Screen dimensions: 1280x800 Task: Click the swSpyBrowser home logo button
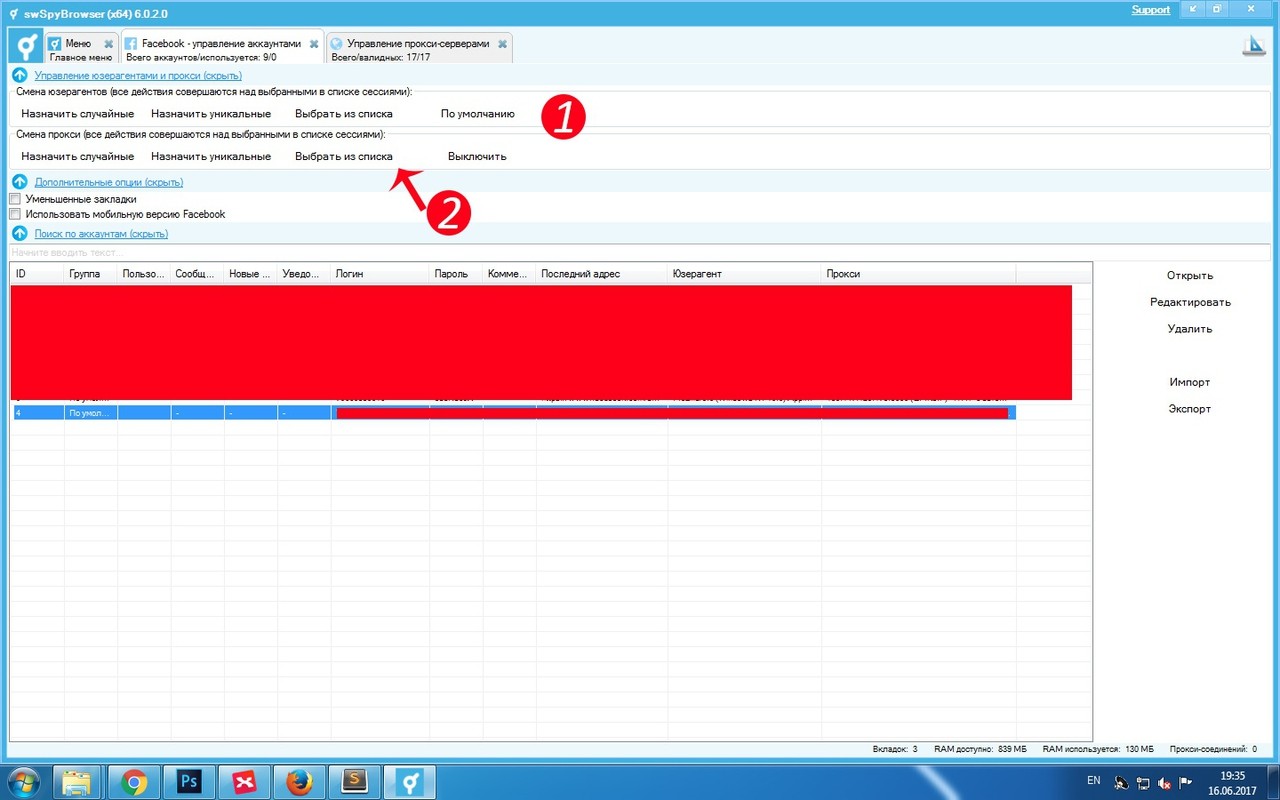coord(26,47)
